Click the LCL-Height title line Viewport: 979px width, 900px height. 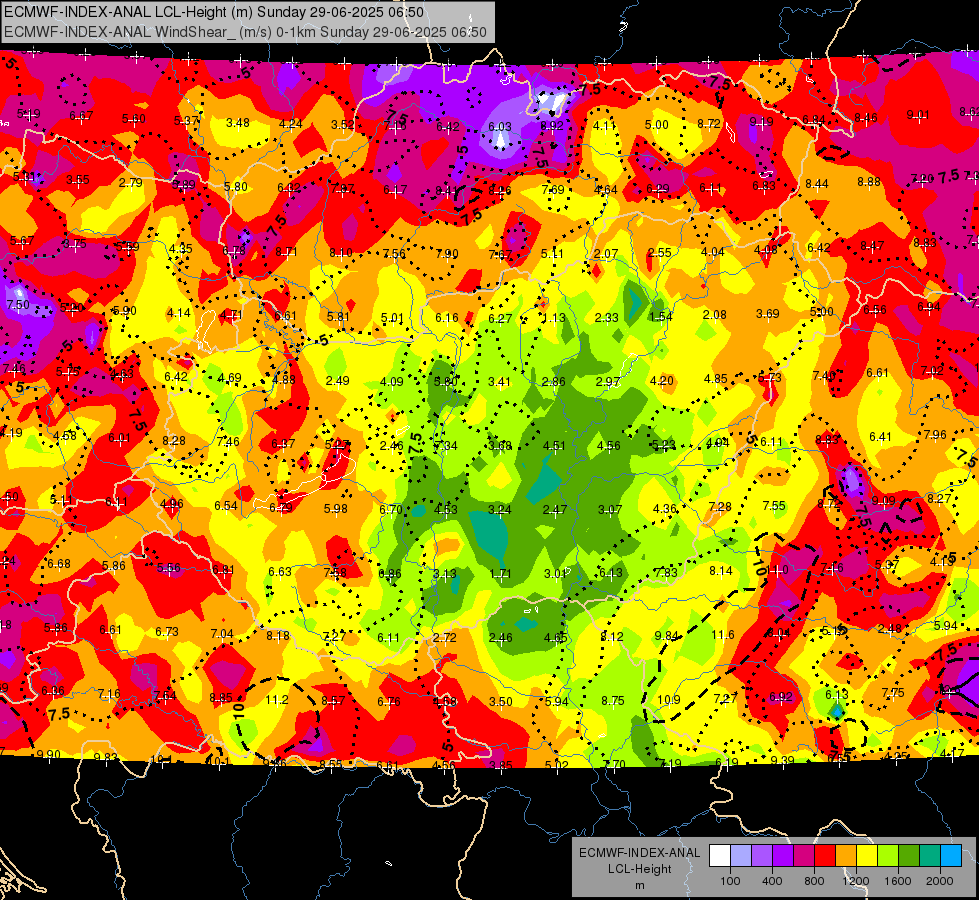tap(214, 12)
